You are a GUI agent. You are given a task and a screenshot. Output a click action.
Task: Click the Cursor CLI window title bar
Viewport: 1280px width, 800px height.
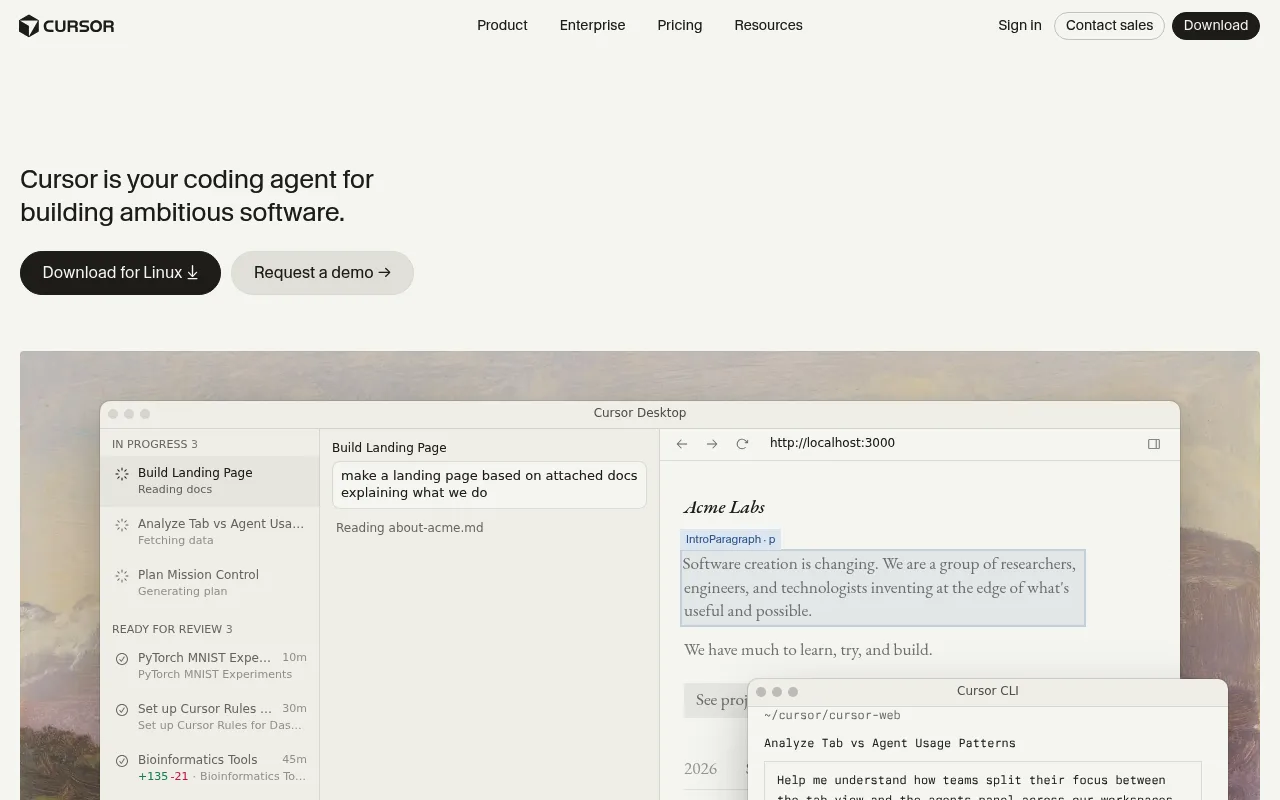988,691
